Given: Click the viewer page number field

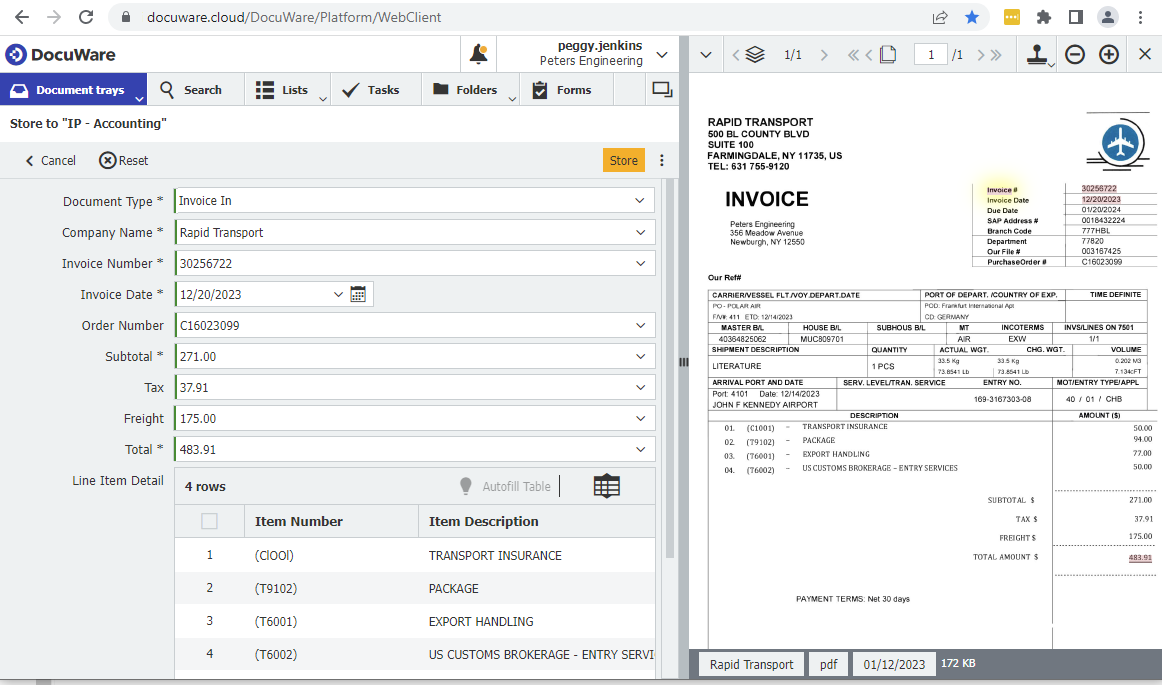Looking at the screenshot, I should [931, 54].
